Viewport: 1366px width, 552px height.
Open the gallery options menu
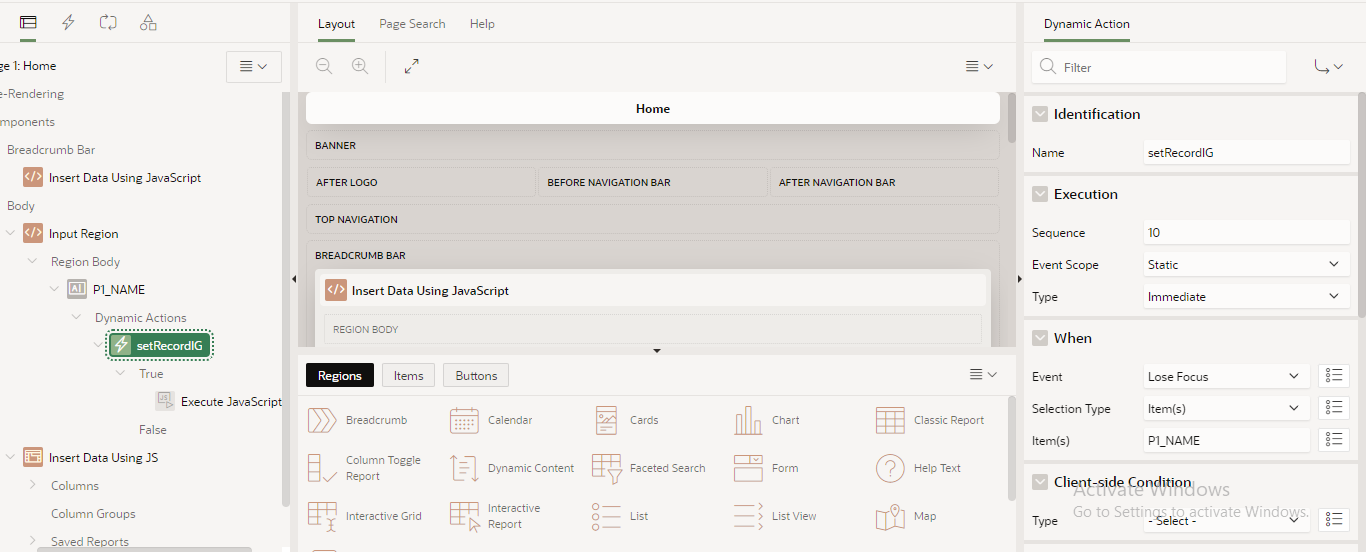[x=983, y=375]
